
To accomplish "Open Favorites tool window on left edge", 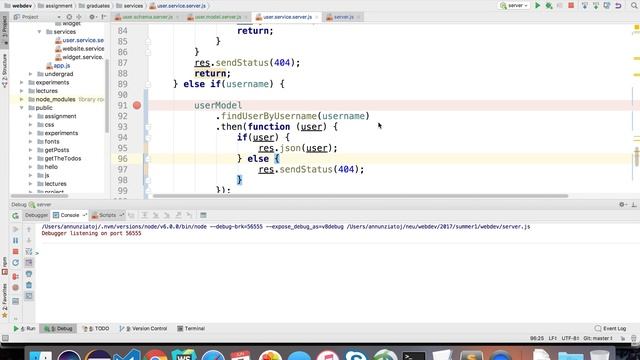I will click(x=4, y=301).
